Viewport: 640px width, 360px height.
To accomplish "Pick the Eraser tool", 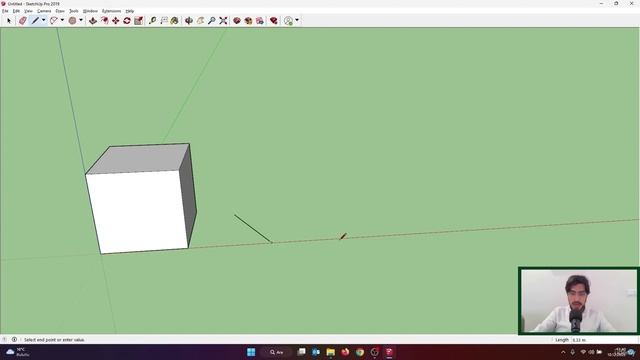I will click(x=23, y=20).
